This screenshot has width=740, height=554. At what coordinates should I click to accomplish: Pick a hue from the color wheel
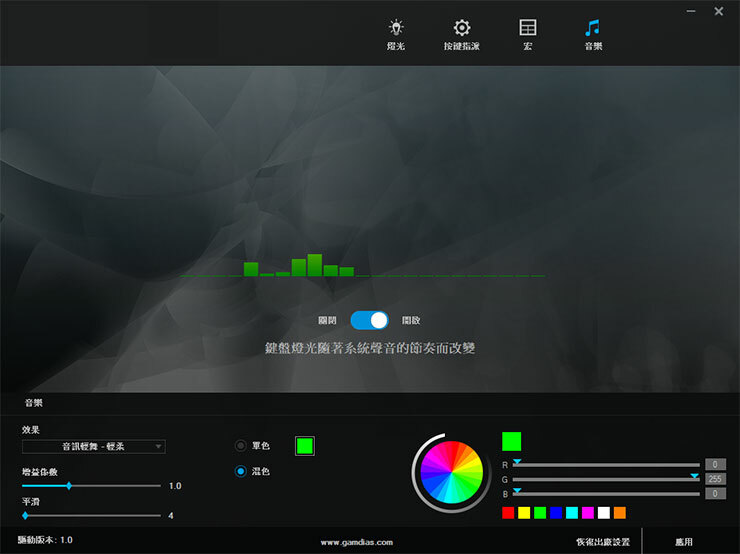452,472
